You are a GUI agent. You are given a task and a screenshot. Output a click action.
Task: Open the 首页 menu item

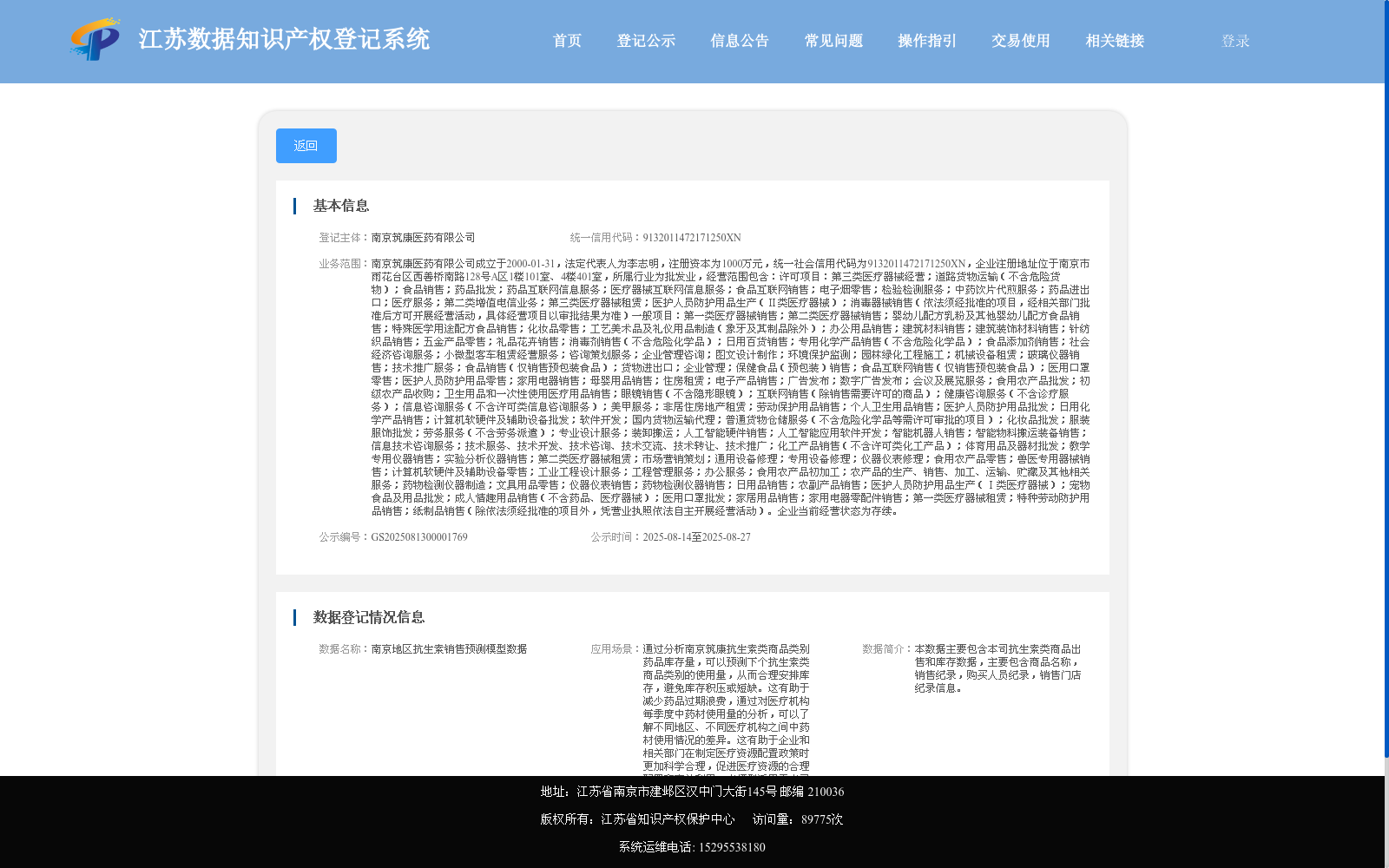[x=567, y=41]
